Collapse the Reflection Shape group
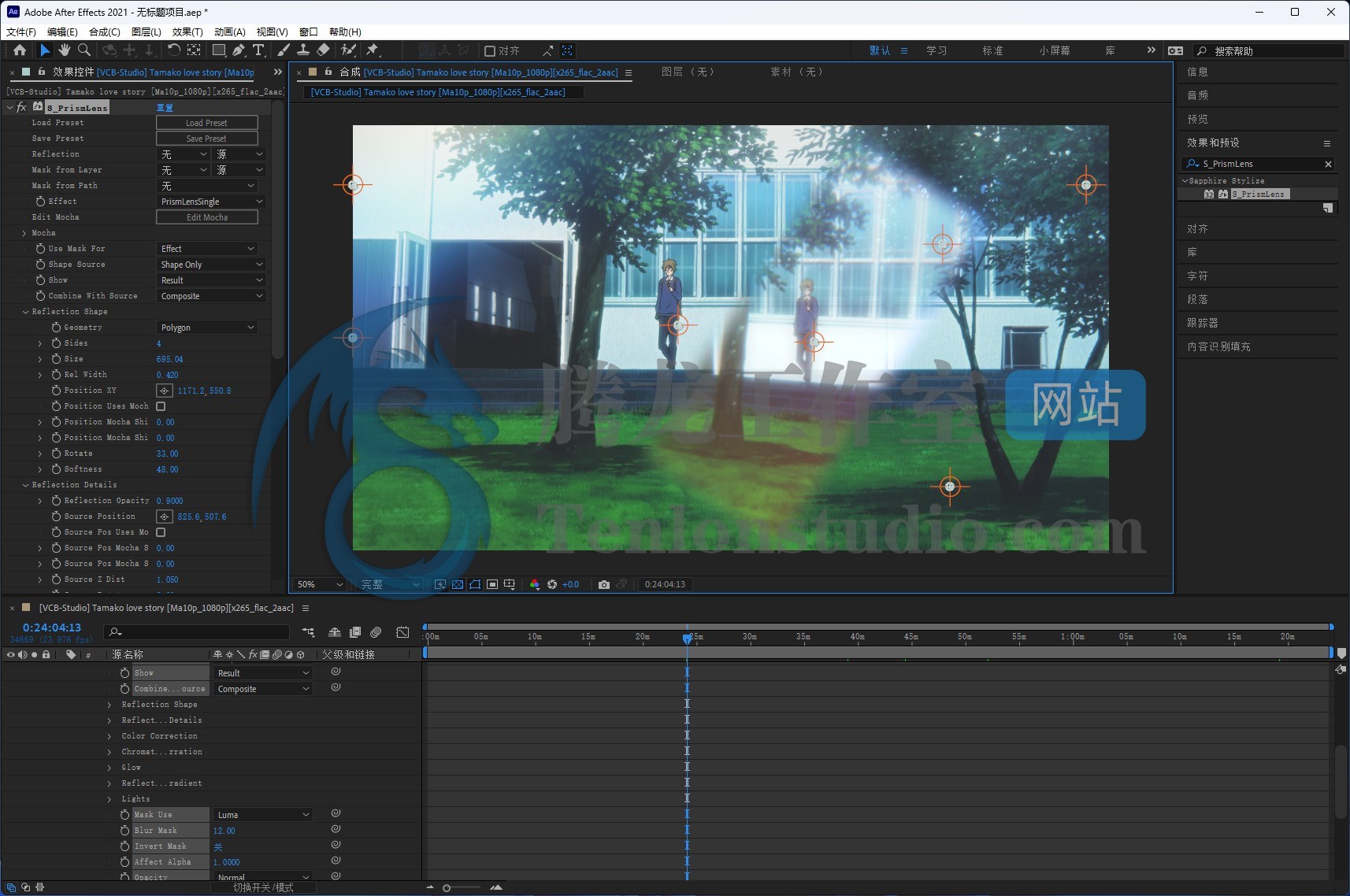This screenshot has width=1350, height=896. pos(26,312)
